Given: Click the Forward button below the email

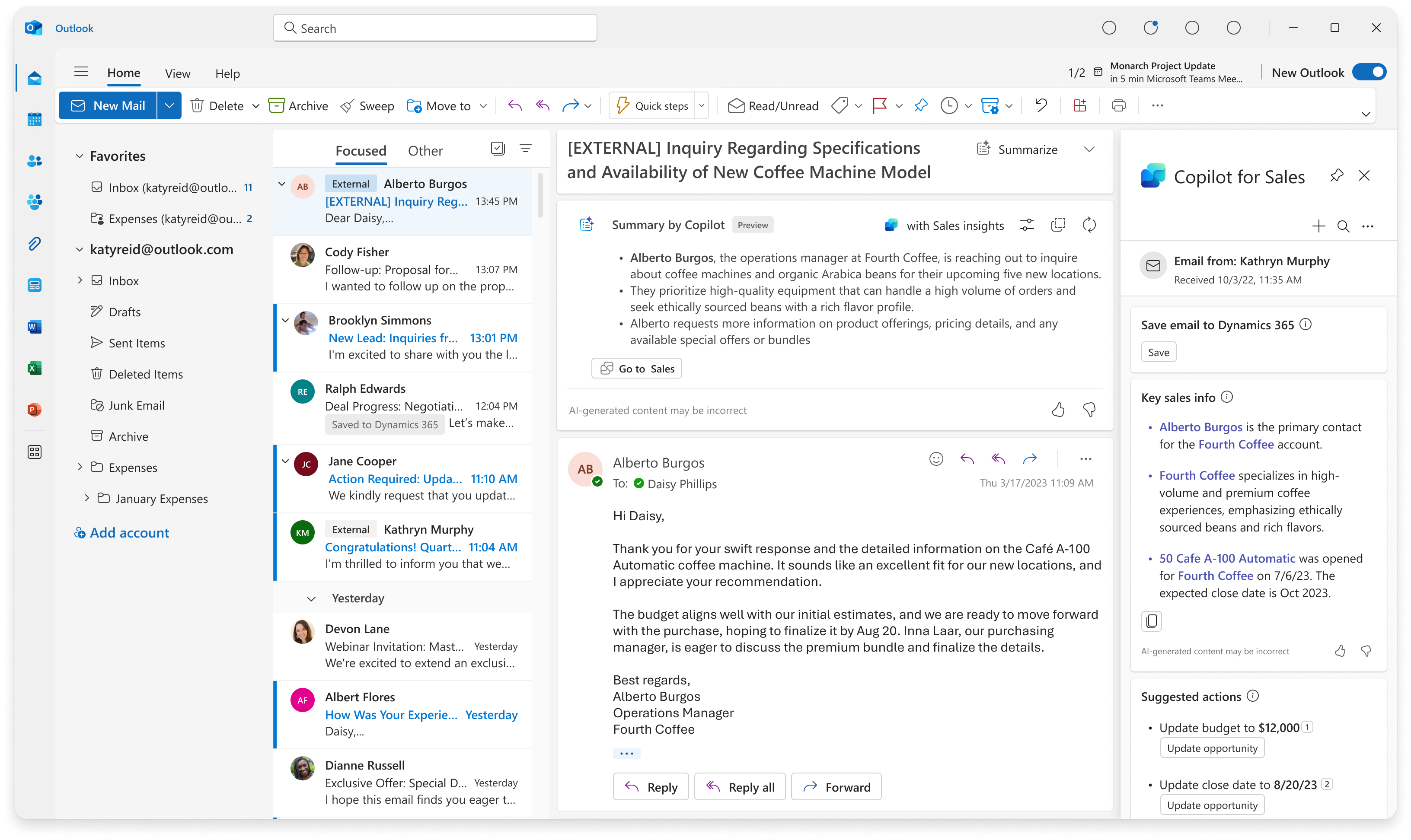Looking at the screenshot, I should tap(836, 787).
